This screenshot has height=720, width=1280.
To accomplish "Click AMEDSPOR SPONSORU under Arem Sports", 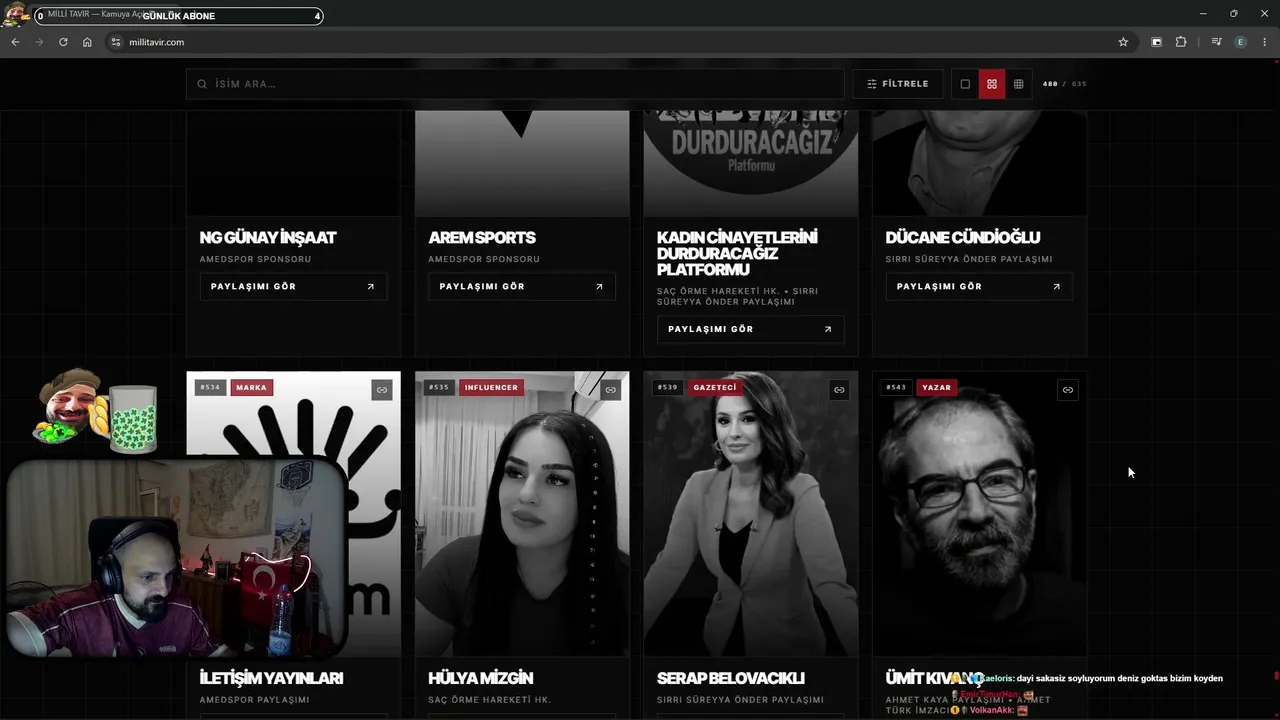I will pyautogui.click(x=484, y=259).
